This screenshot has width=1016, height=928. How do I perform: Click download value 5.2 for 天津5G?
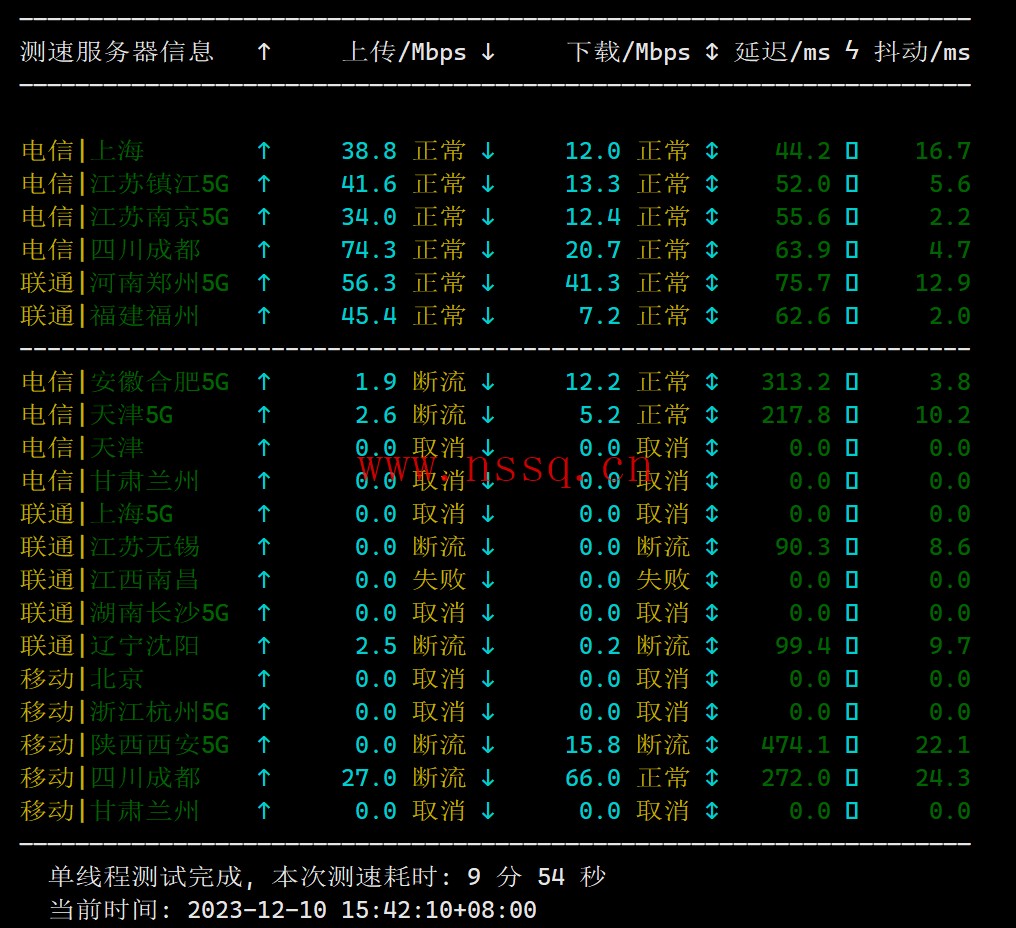pyautogui.click(x=600, y=415)
